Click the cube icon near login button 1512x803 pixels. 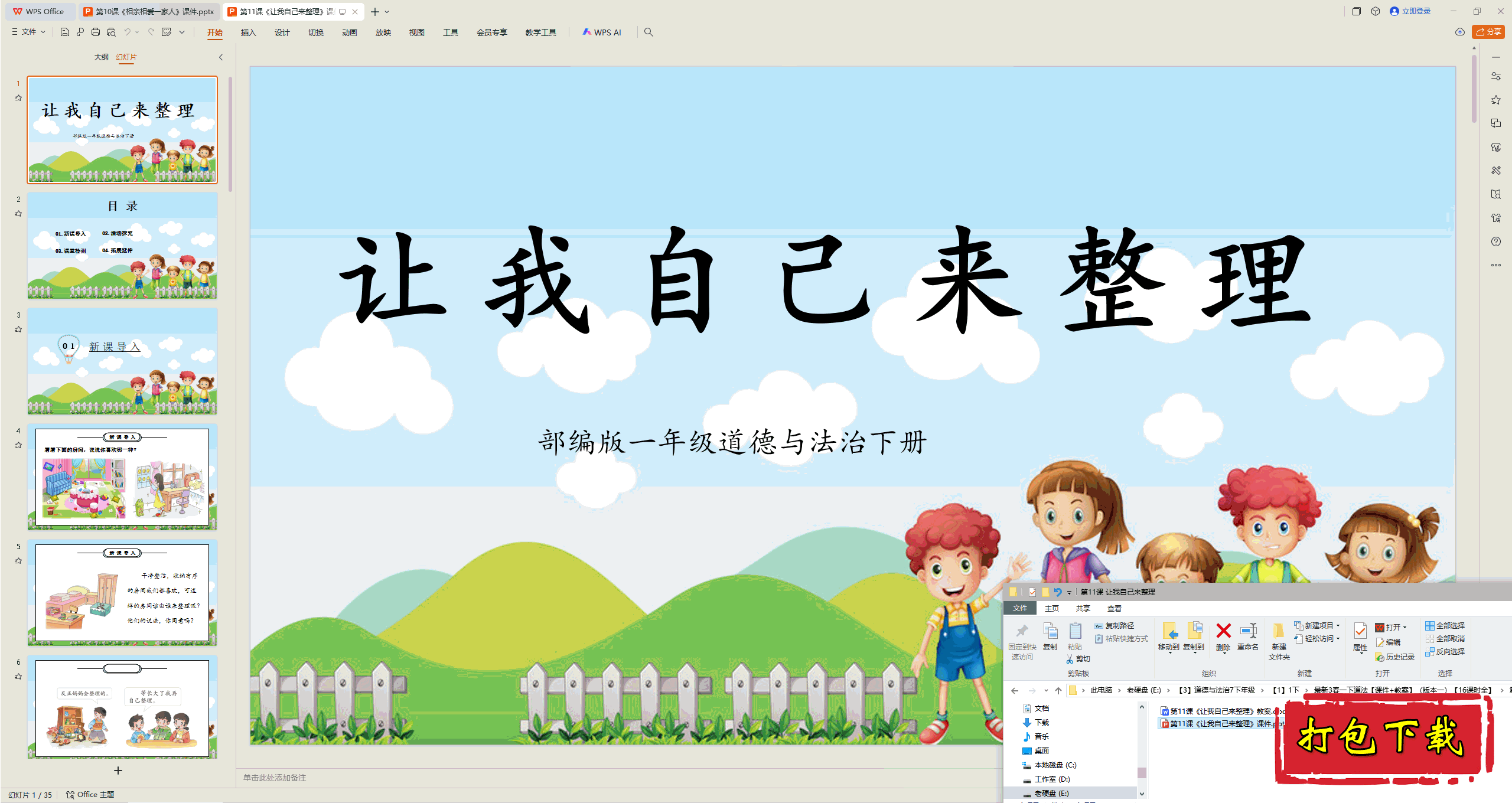(x=1376, y=11)
